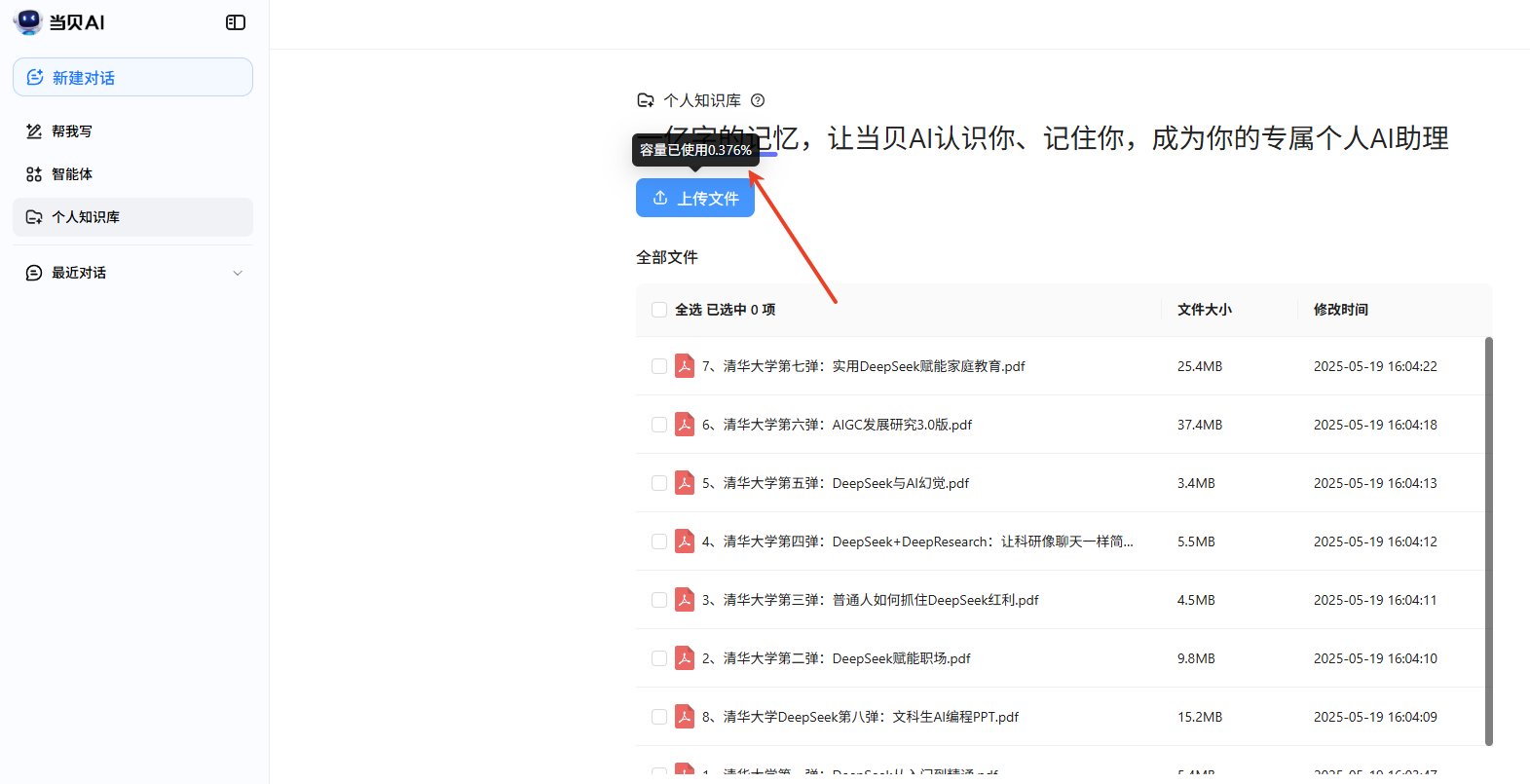Click timestamp 2025-05-19 16:04:10
1530x784 pixels.
point(1375,658)
